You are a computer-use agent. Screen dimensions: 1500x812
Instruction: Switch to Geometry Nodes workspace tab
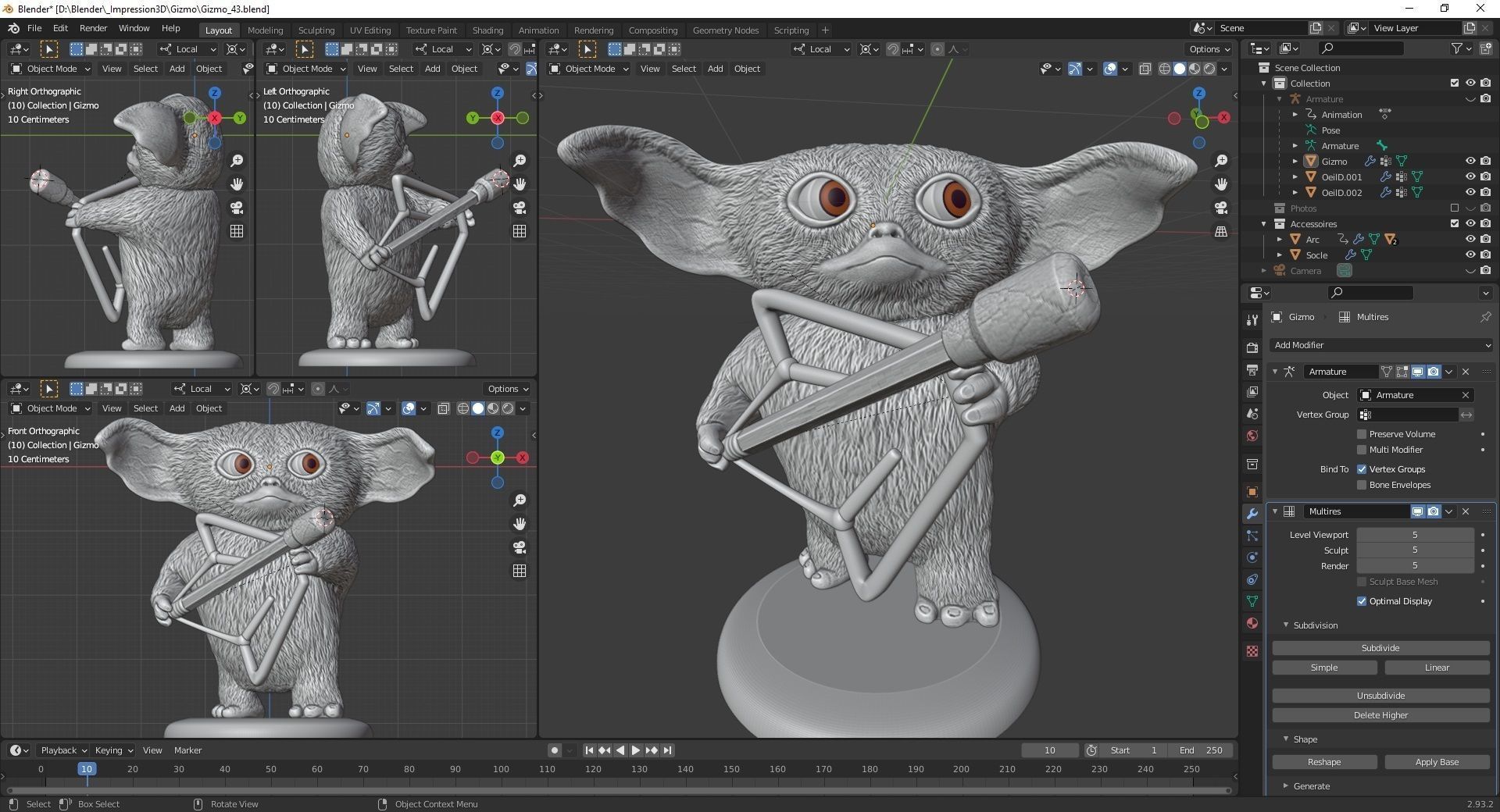coord(725,30)
